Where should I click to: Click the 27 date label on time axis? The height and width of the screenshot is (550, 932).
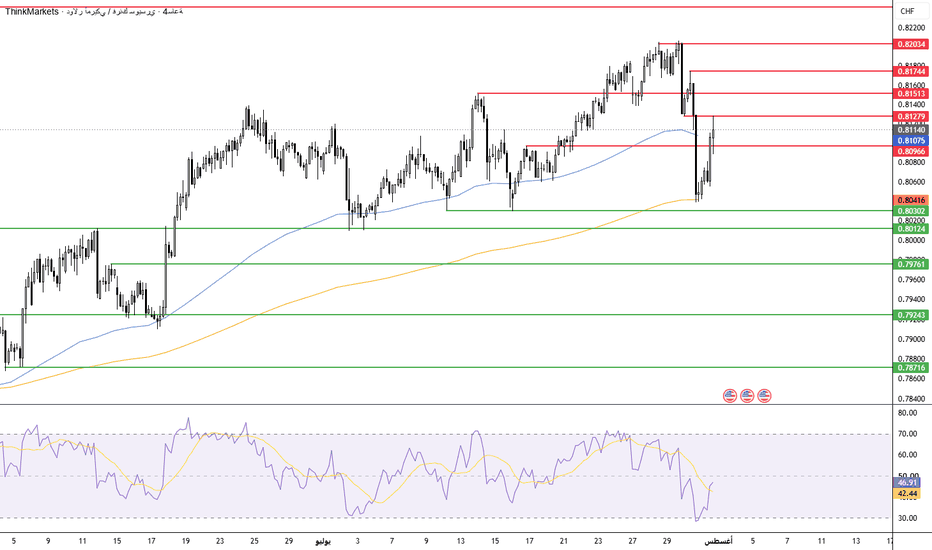[632, 541]
